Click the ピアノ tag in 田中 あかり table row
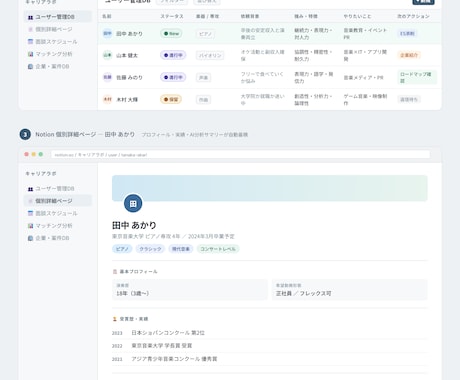This screenshot has width=460, height=380. tap(205, 34)
